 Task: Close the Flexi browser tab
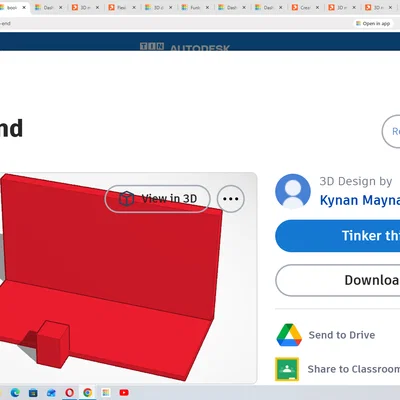click(134, 7)
